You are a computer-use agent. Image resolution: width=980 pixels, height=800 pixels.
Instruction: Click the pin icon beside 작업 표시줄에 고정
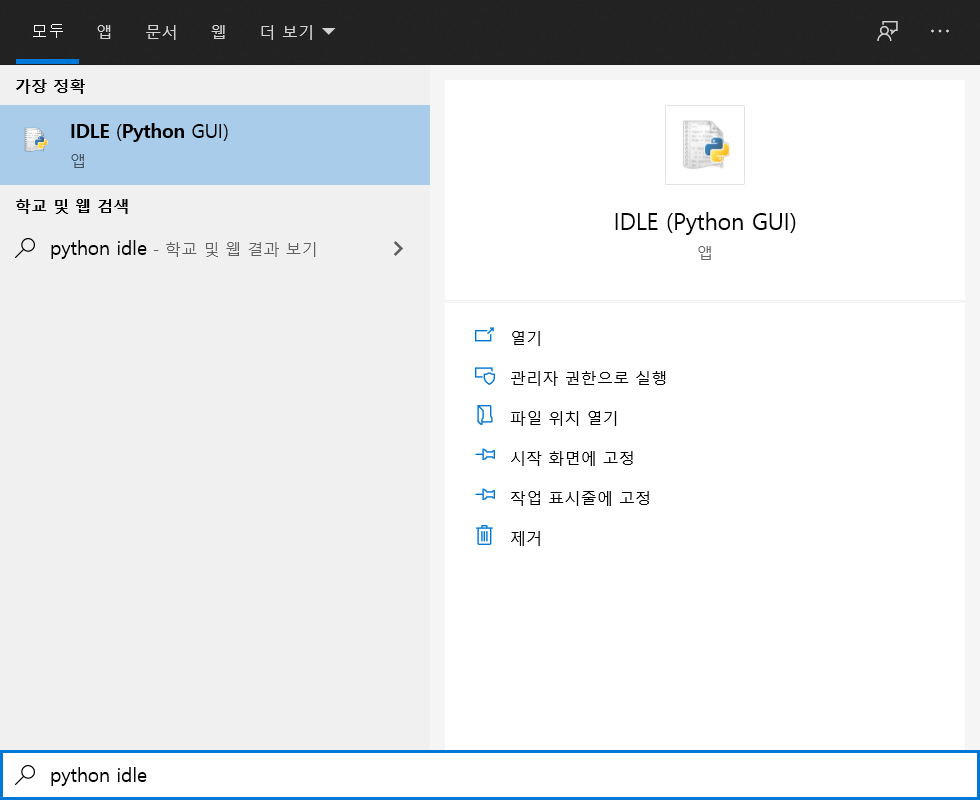pyautogui.click(x=485, y=496)
